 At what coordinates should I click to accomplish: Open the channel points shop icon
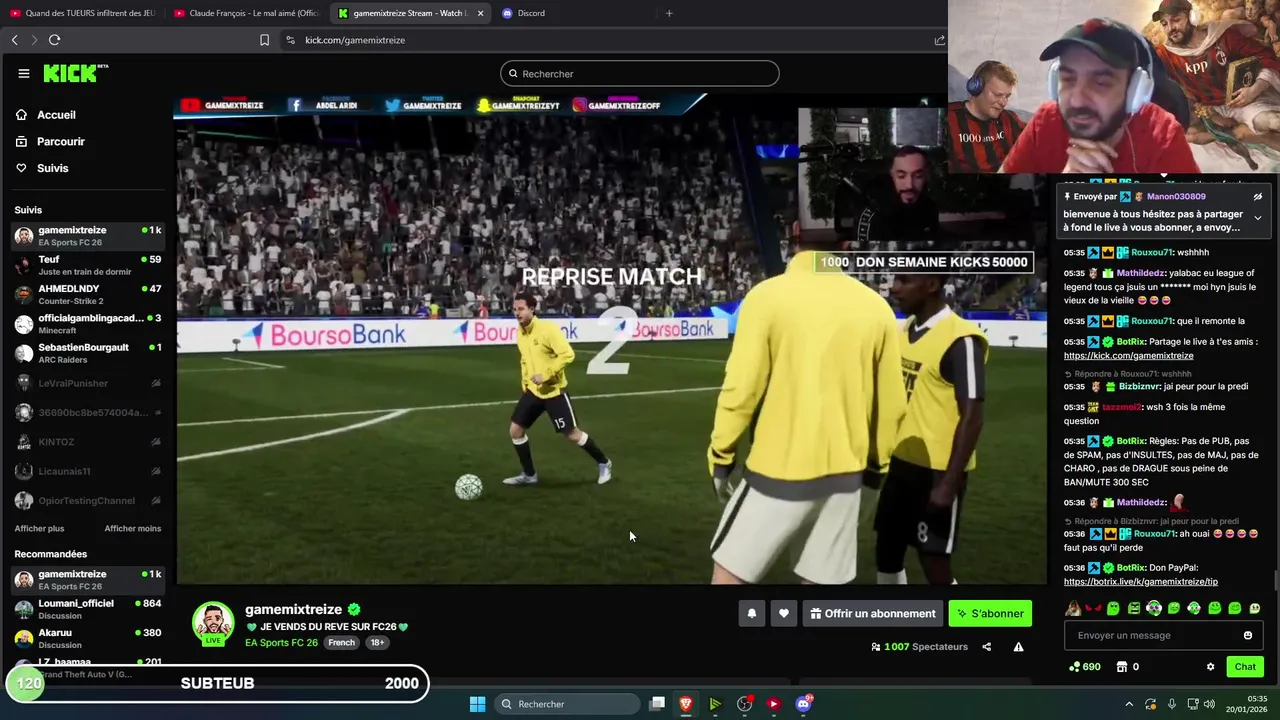1121,667
